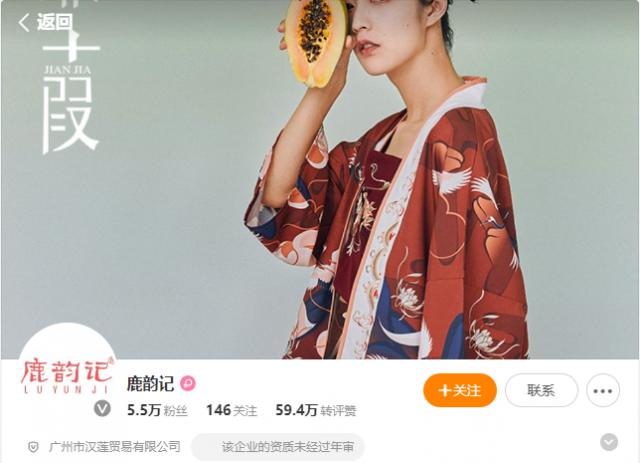Click the 该企业的资质未经过年审 notice tag

tap(278, 447)
